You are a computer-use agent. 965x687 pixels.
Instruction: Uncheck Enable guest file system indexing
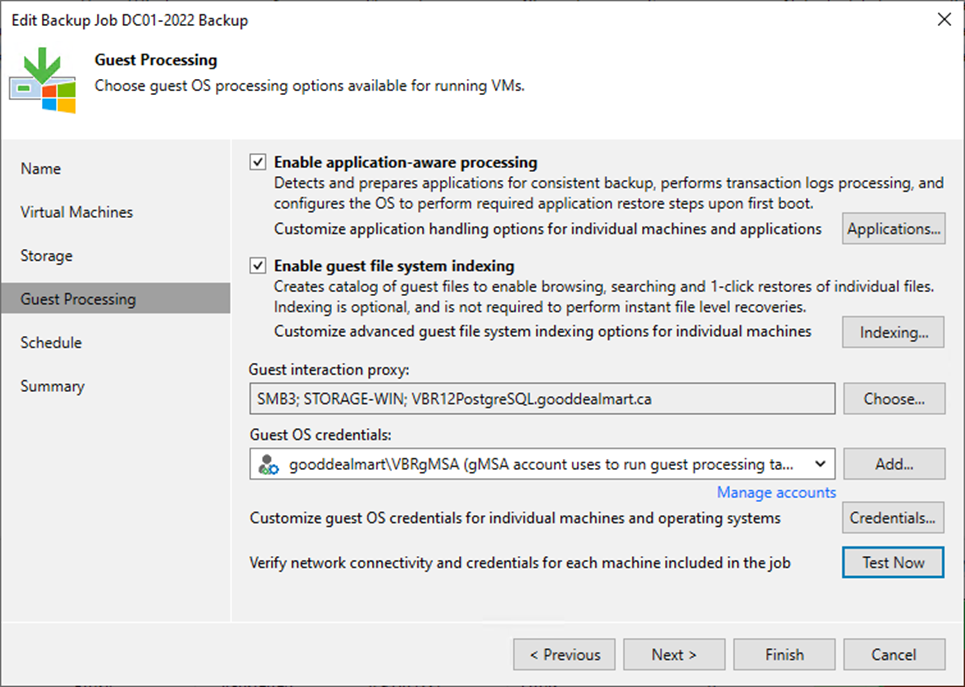click(x=258, y=266)
